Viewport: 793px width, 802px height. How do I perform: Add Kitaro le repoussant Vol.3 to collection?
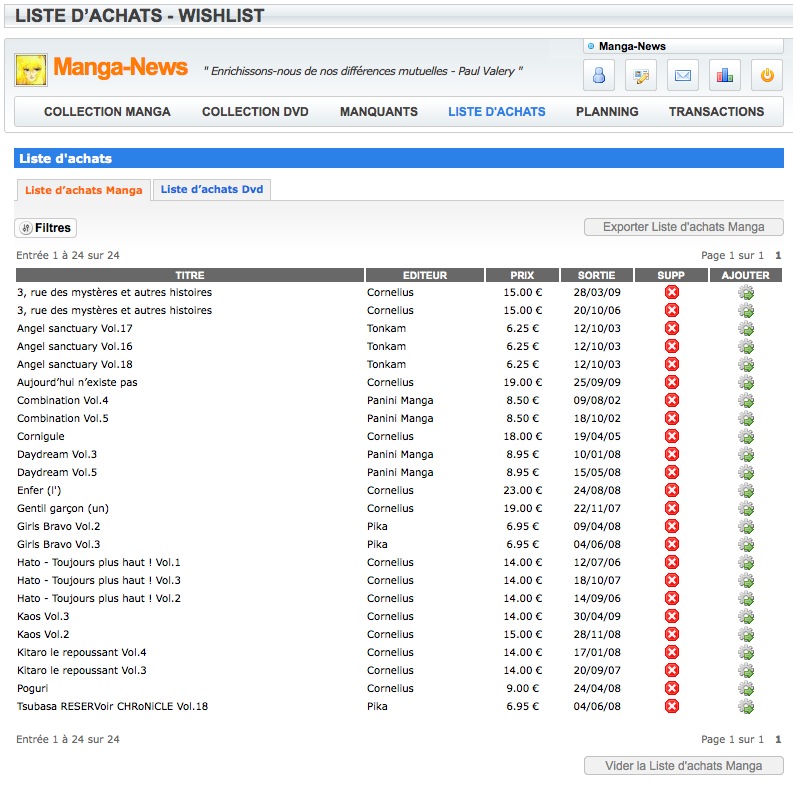pyautogui.click(x=746, y=671)
